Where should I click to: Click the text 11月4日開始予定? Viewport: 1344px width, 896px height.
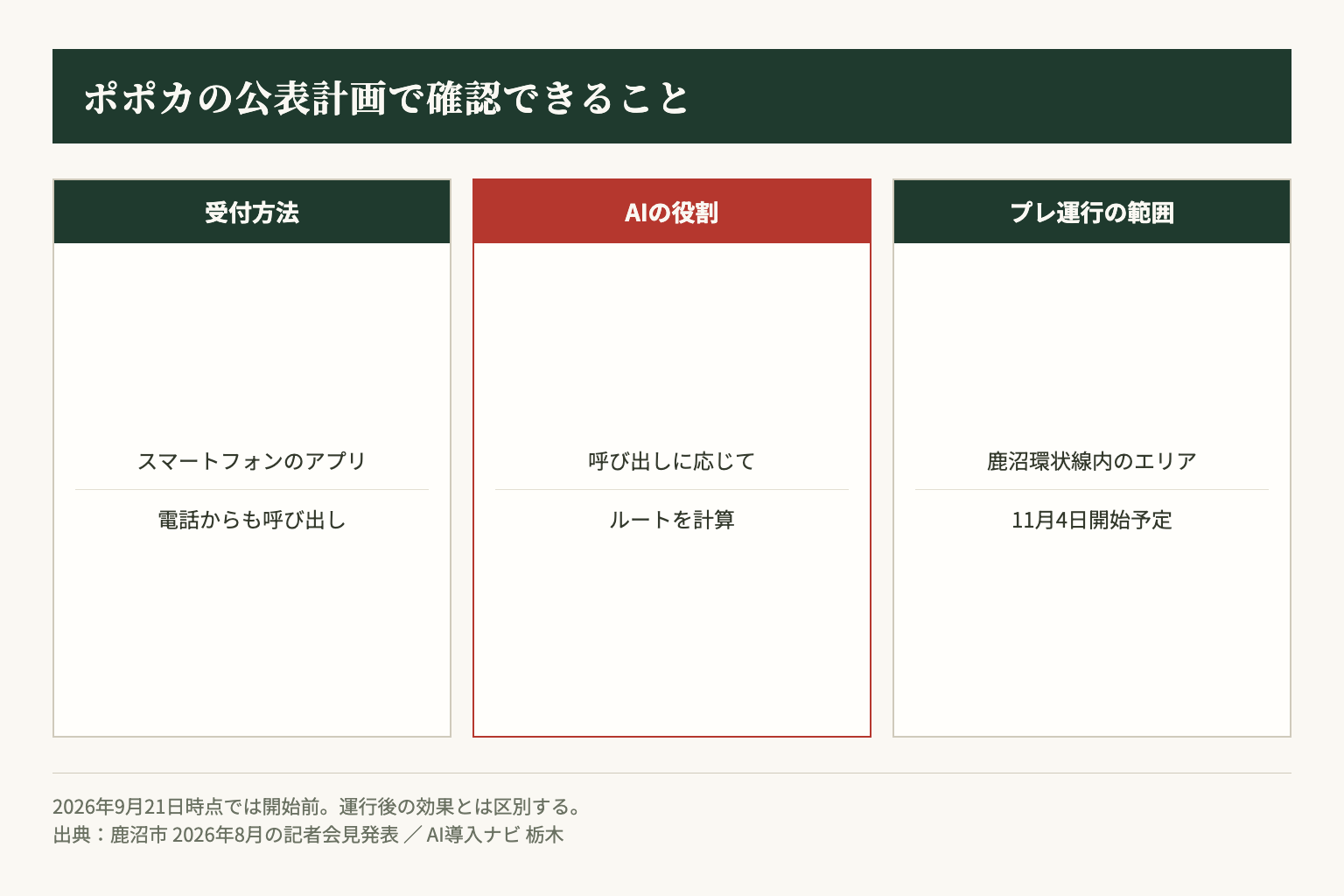tap(1092, 520)
